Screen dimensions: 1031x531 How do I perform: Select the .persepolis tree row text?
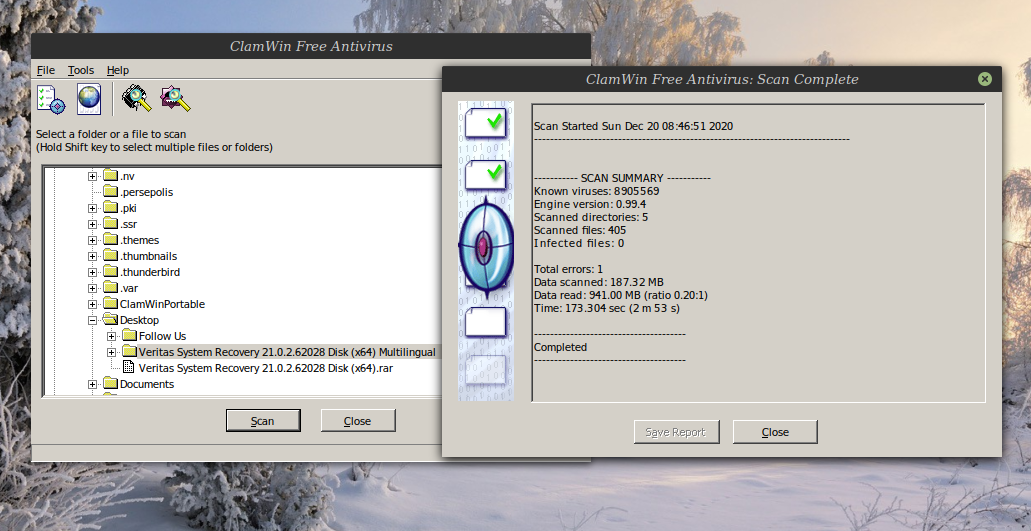click(x=147, y=192)
